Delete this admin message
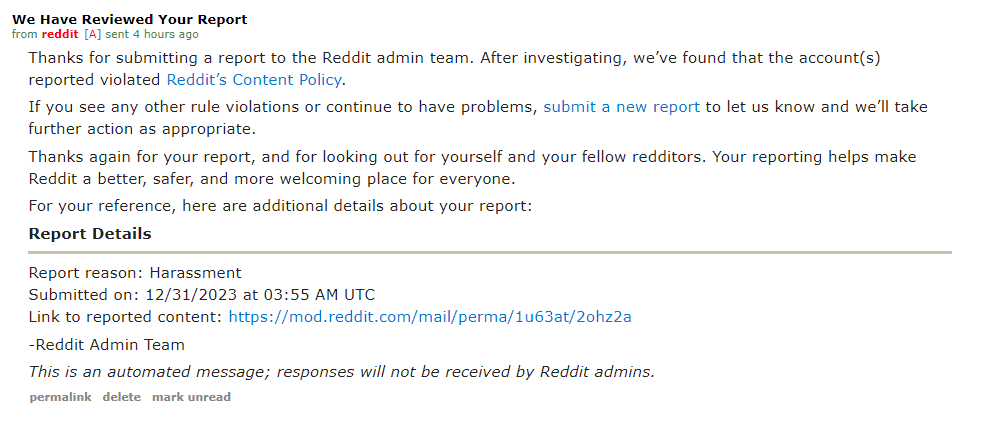 point(121,397)
